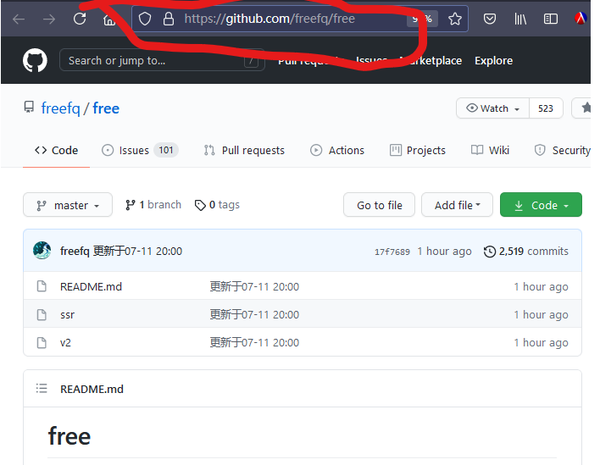The width and height of the screenshot is (600, 465).
Task: Click the Go to file button
Action: (379, 205)
